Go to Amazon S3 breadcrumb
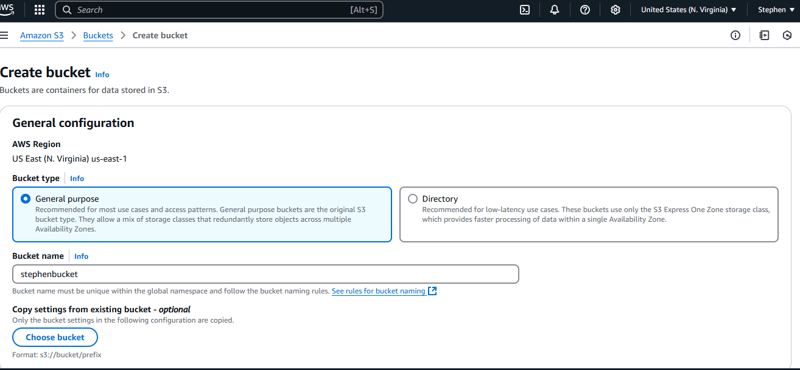 42,35
